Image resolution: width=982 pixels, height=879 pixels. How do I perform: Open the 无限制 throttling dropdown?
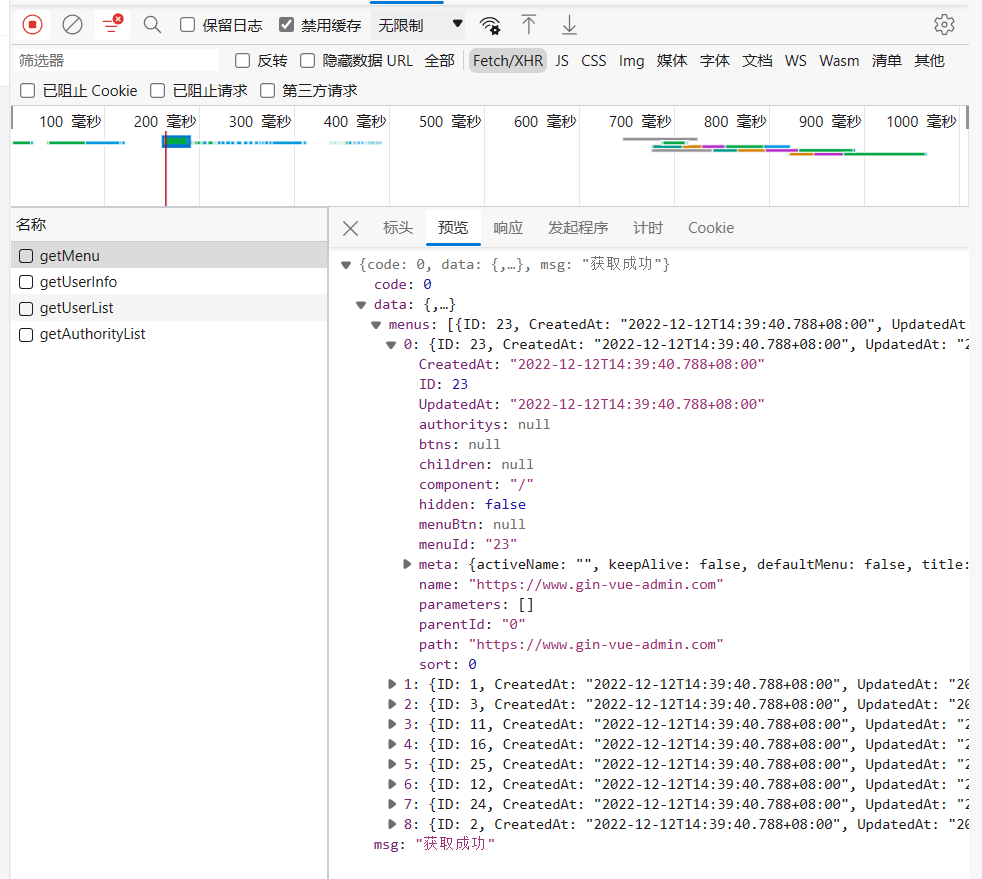click(419, 25)
